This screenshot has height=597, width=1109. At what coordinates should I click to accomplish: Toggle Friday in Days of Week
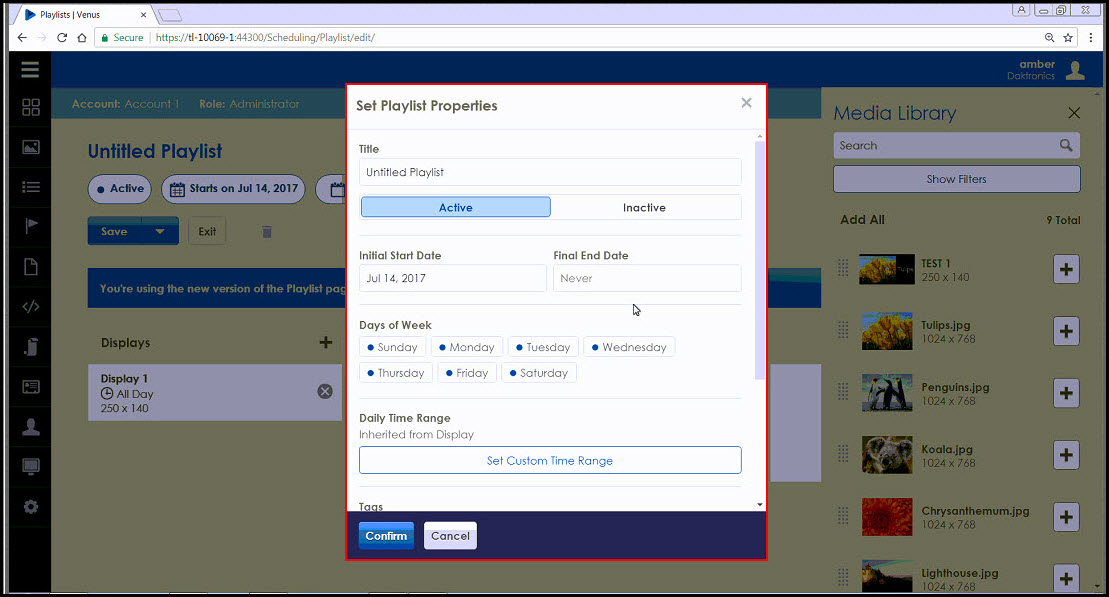click(x=466, y=373)
